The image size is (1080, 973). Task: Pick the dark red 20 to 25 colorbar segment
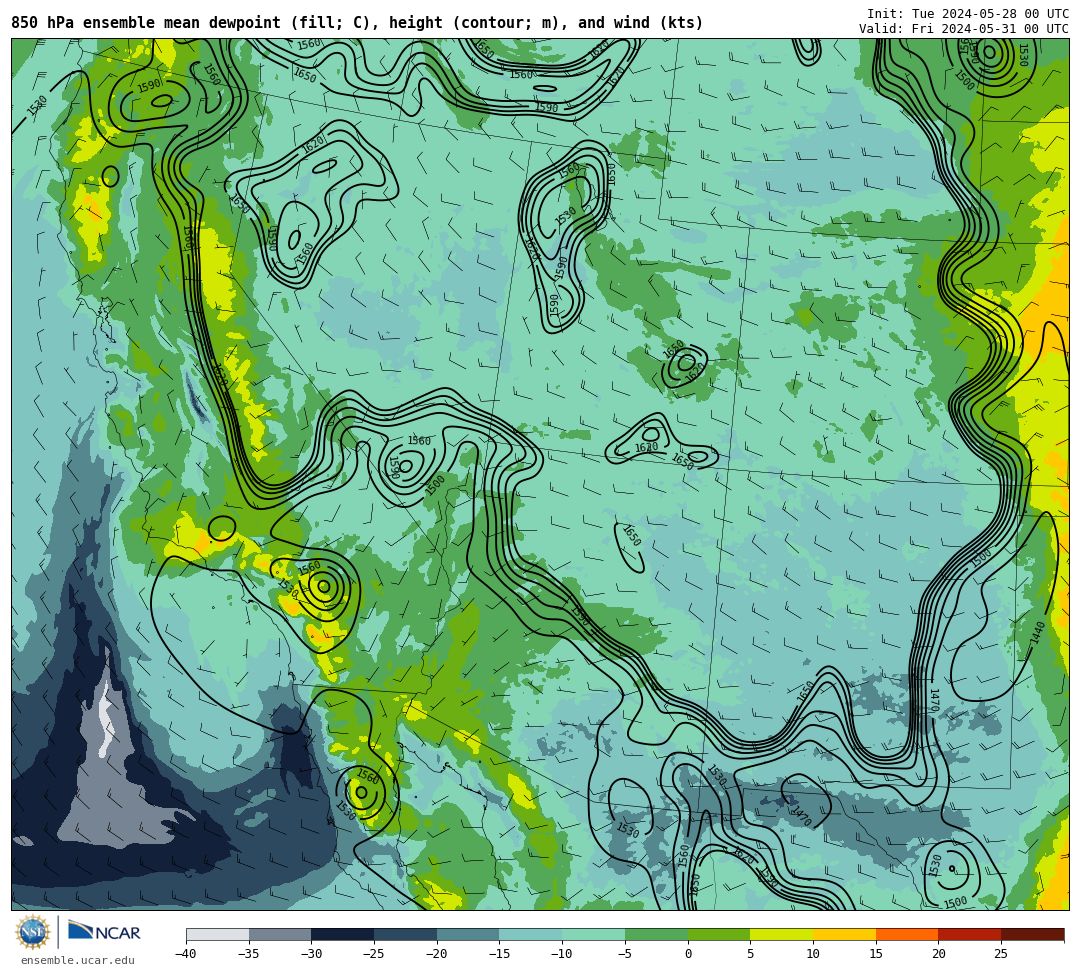pyautogui.click(x=970, y=934)
